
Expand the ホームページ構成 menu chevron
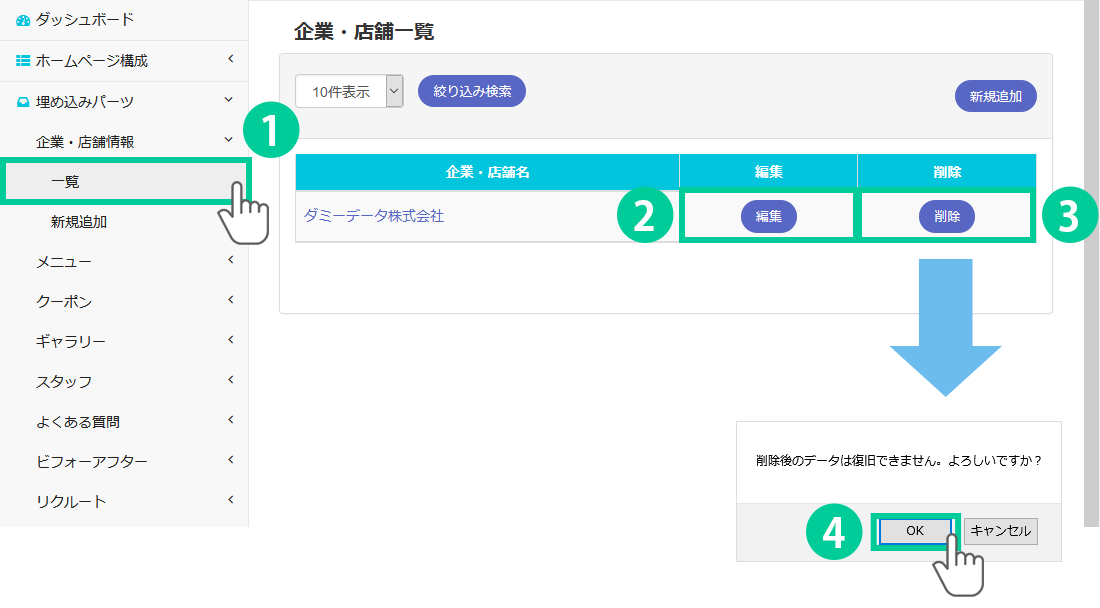[230, 60]
